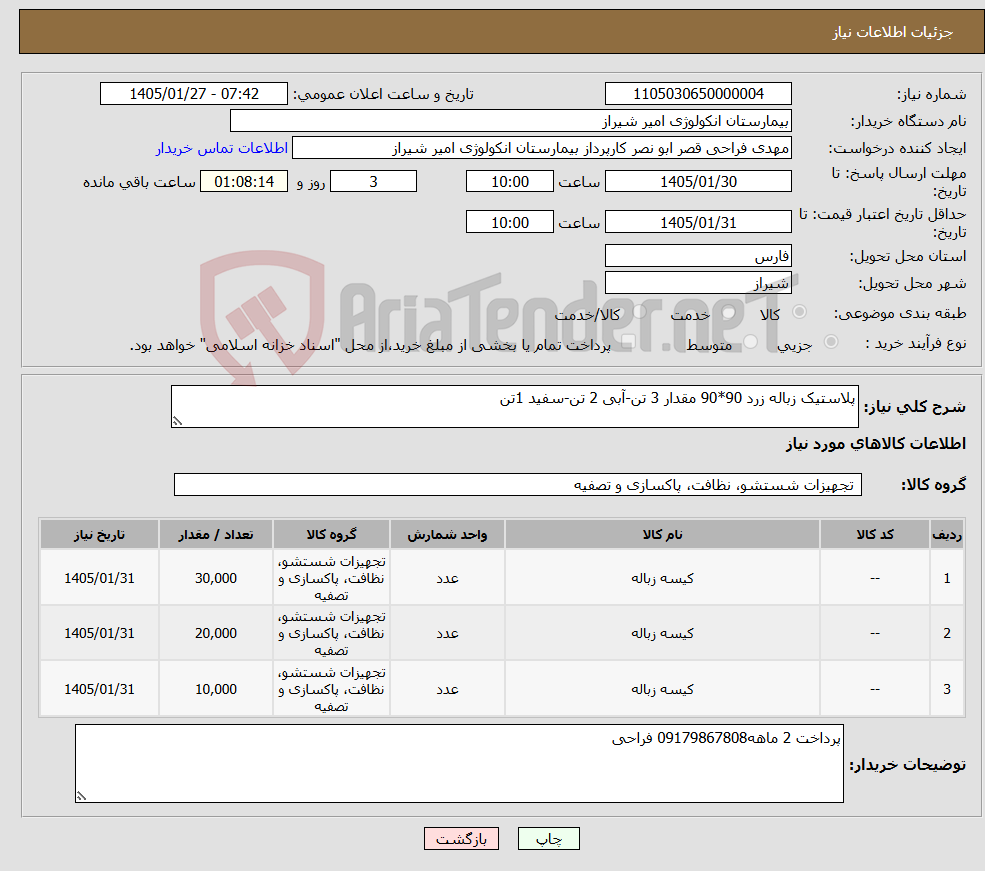This screenshot has width=985, height=871.
Task: Select the خدمت radio button
Action: coord(729,311)
